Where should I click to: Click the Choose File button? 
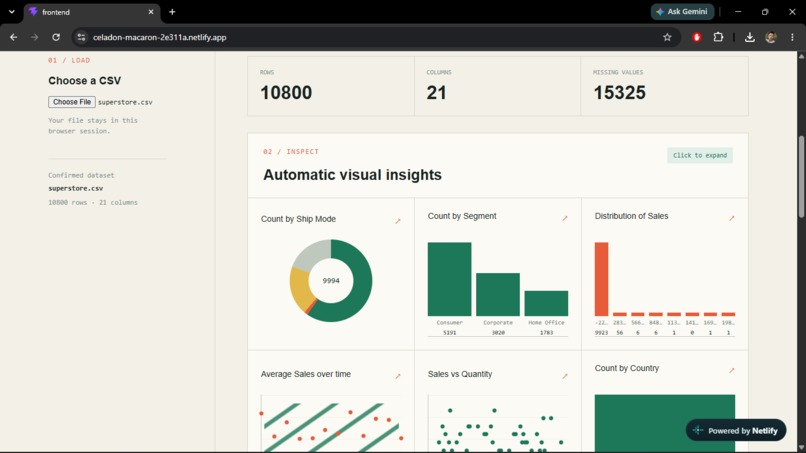tap(72, 102)
